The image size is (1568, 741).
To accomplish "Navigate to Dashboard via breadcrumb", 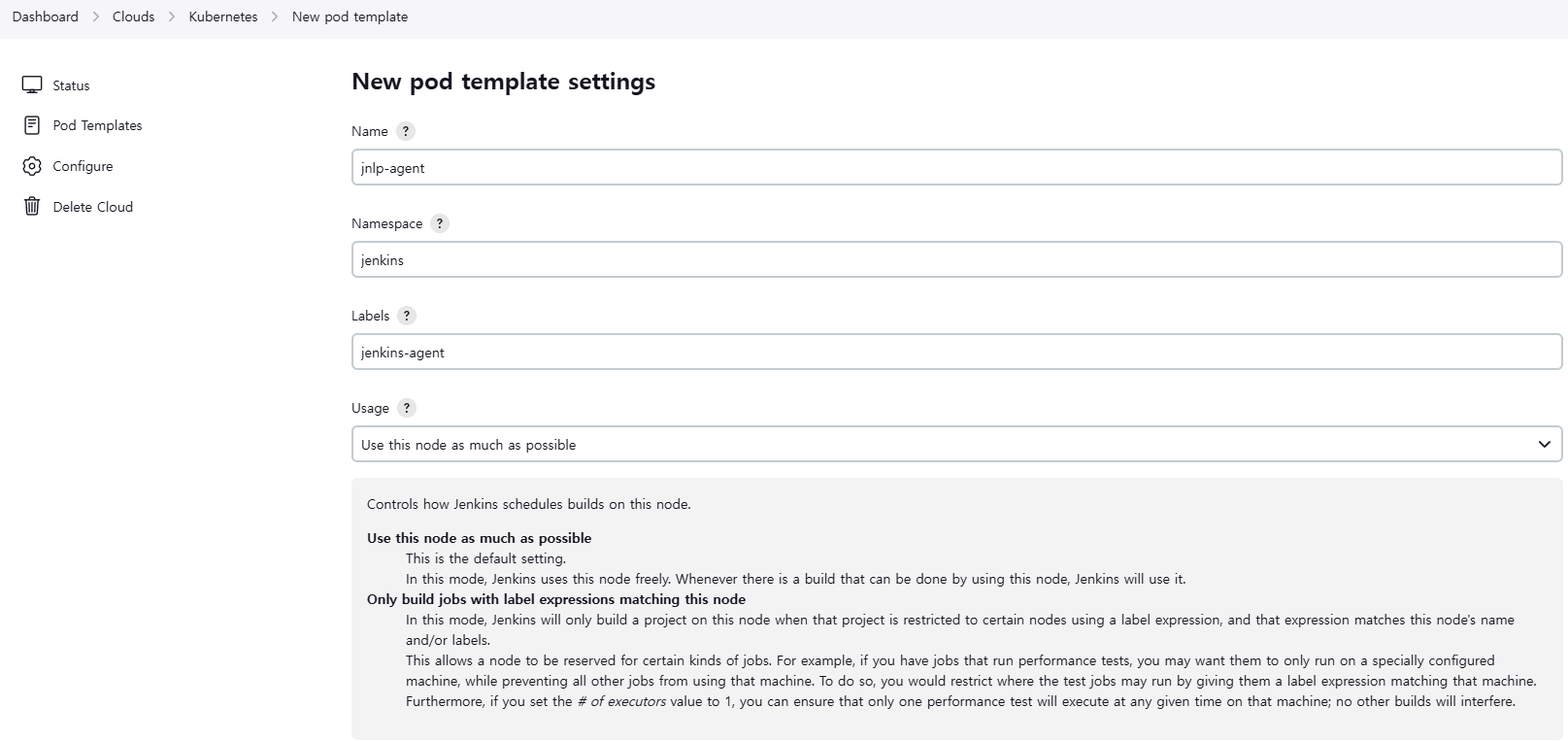I will click(44, 16).
